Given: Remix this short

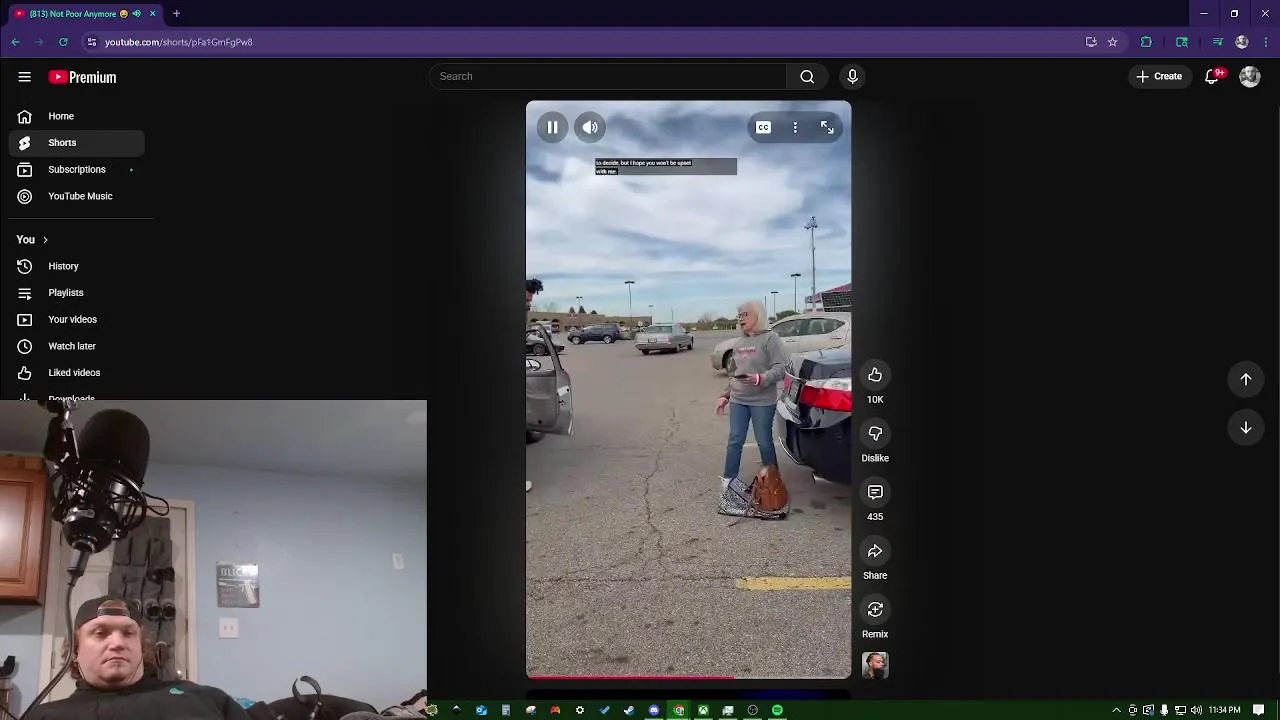Looking at the screenshot, I should [x=875, y=609].
